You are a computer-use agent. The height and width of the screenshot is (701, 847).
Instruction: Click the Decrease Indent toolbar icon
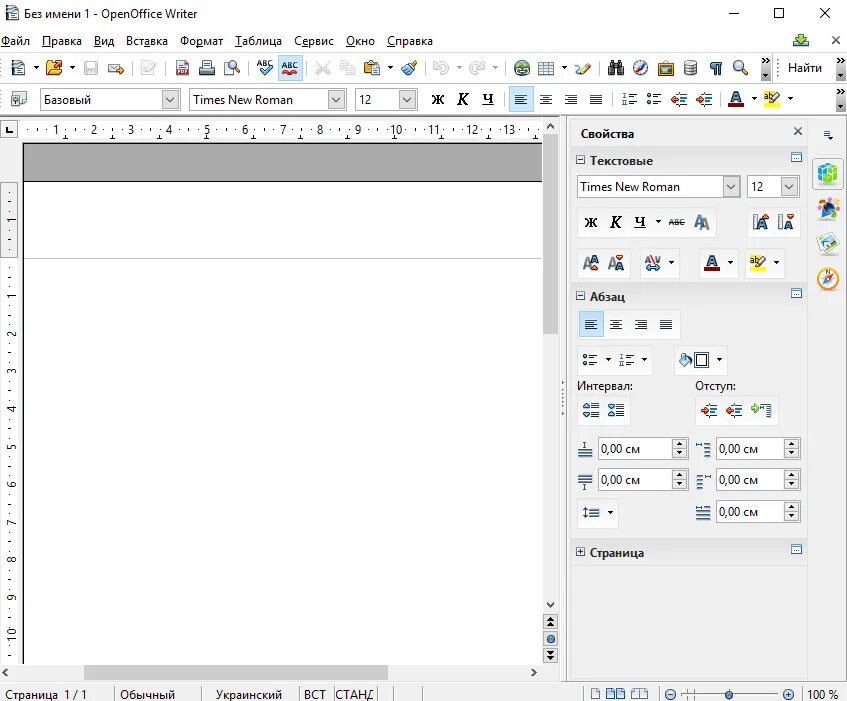pyautogui.click(x=679, y=99)
